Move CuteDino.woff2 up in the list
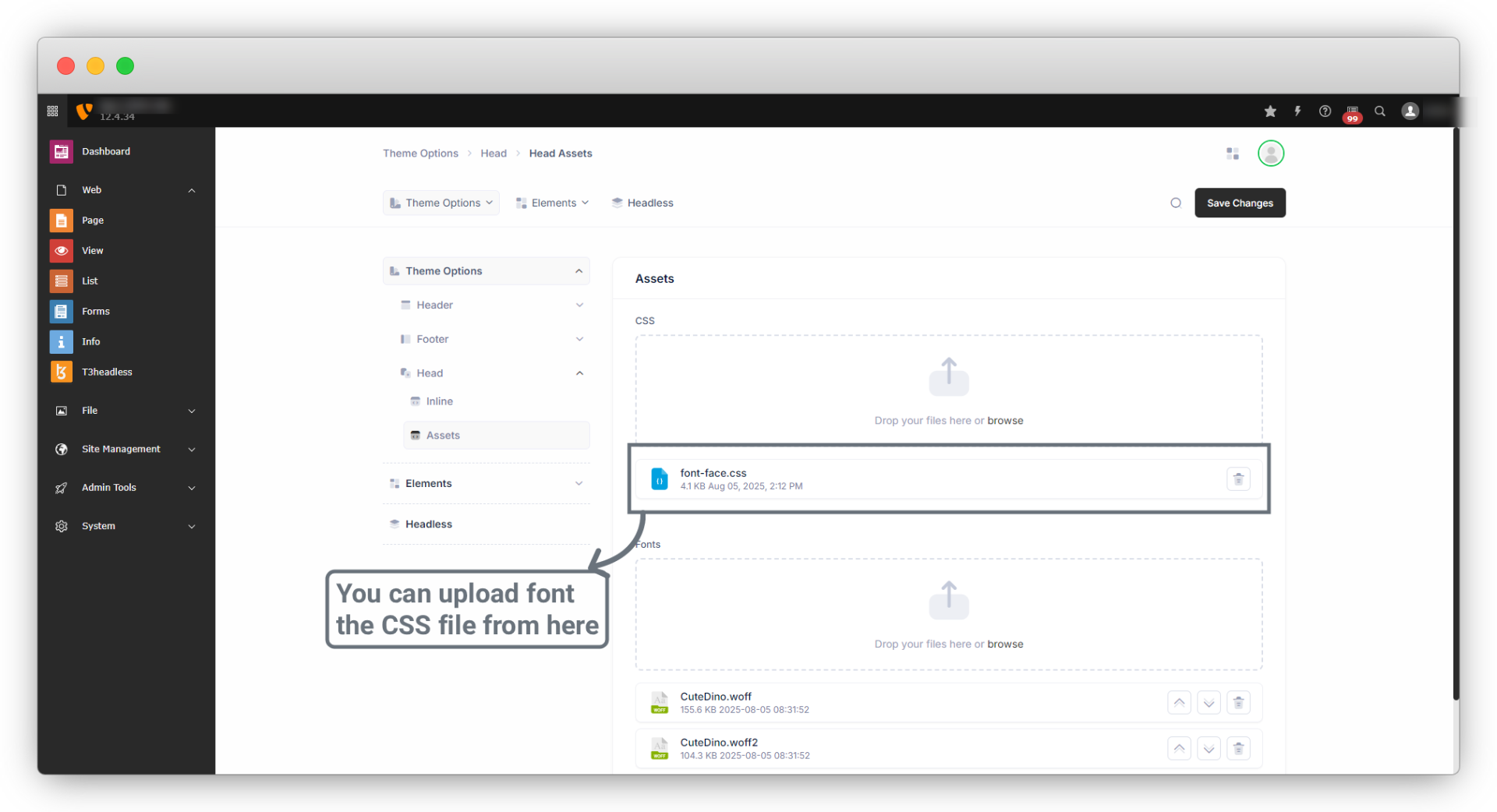 click(1179, 749)
